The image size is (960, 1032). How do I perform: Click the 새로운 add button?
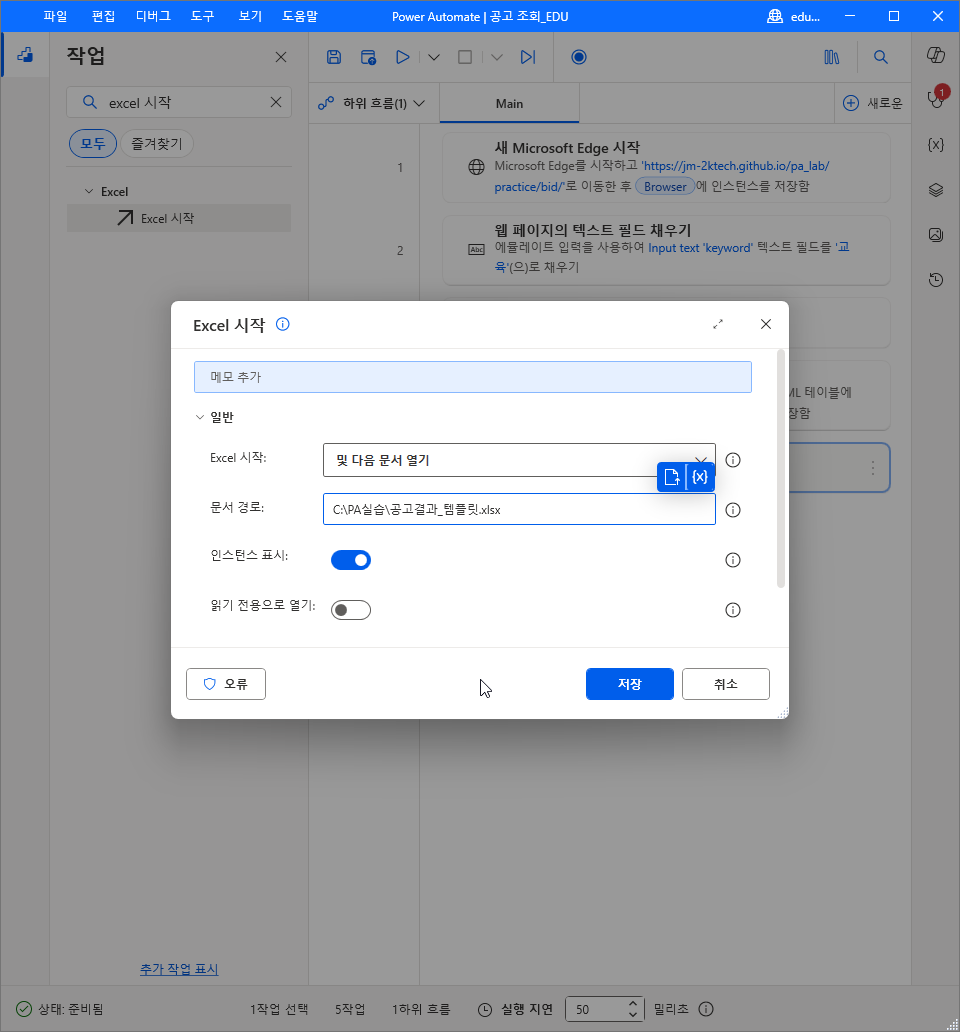tap(873, 103)
